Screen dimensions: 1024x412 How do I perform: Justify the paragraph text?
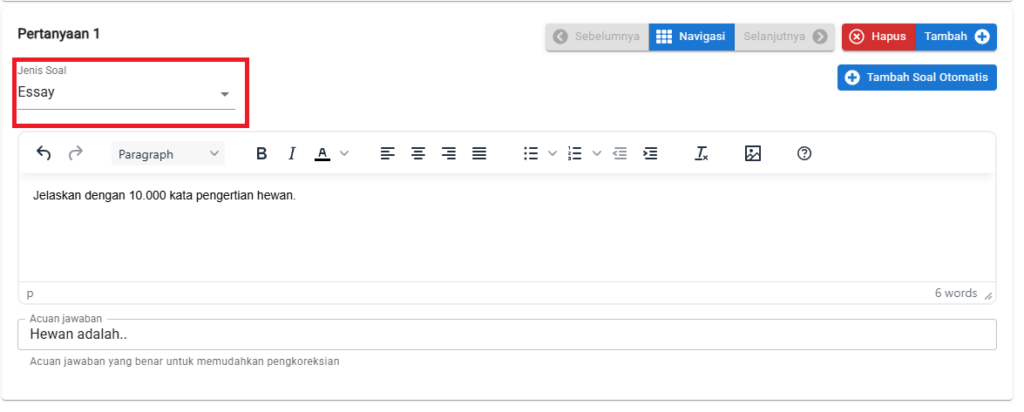click(479, 153)
